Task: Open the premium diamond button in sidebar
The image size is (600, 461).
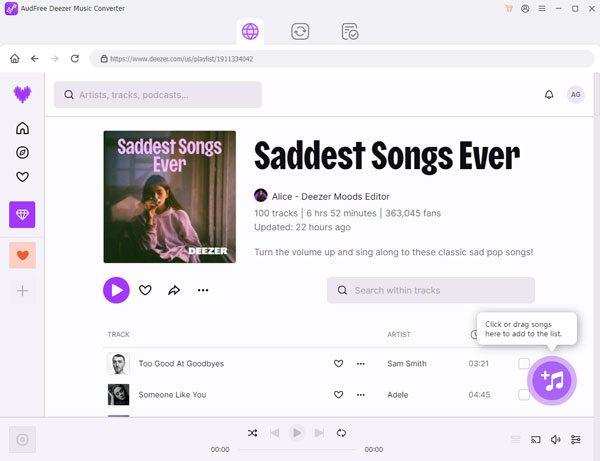Action: pos(22,215)
